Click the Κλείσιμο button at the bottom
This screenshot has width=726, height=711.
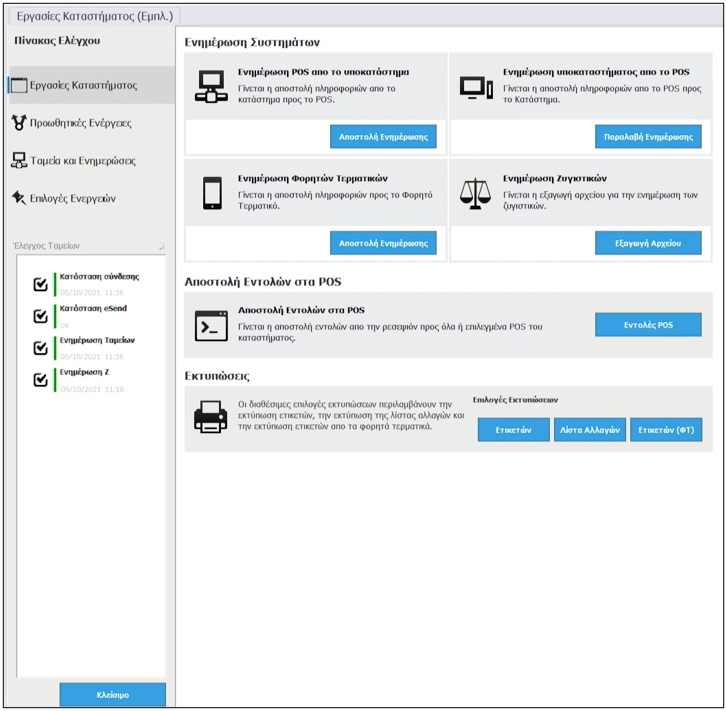[x=111, y=695]
